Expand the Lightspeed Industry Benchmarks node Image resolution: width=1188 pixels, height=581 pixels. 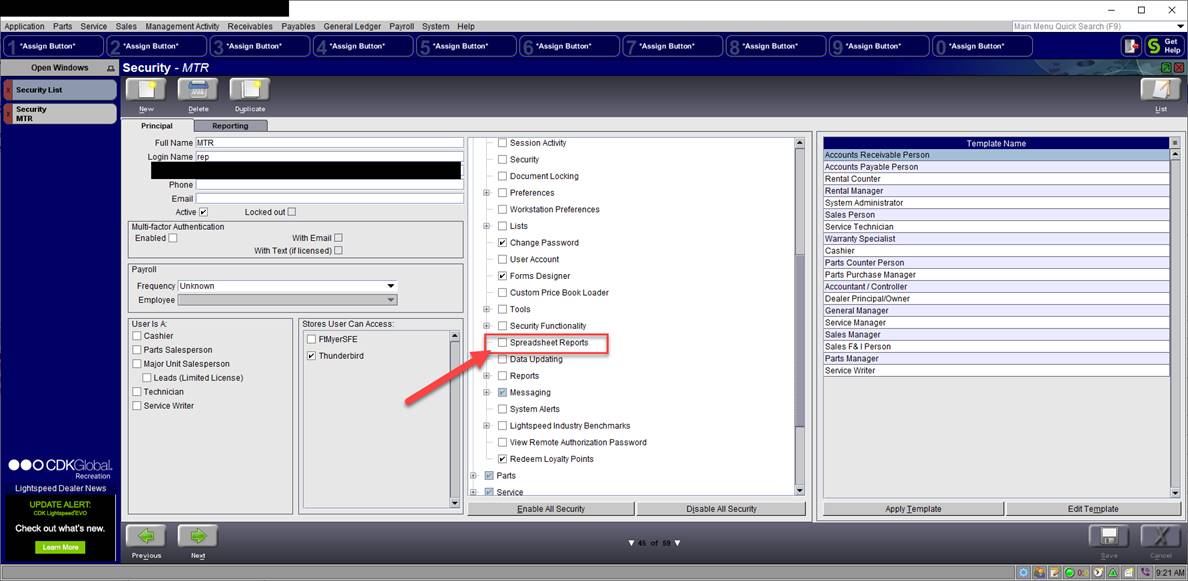pyautogui.click(x=487, y=426)
